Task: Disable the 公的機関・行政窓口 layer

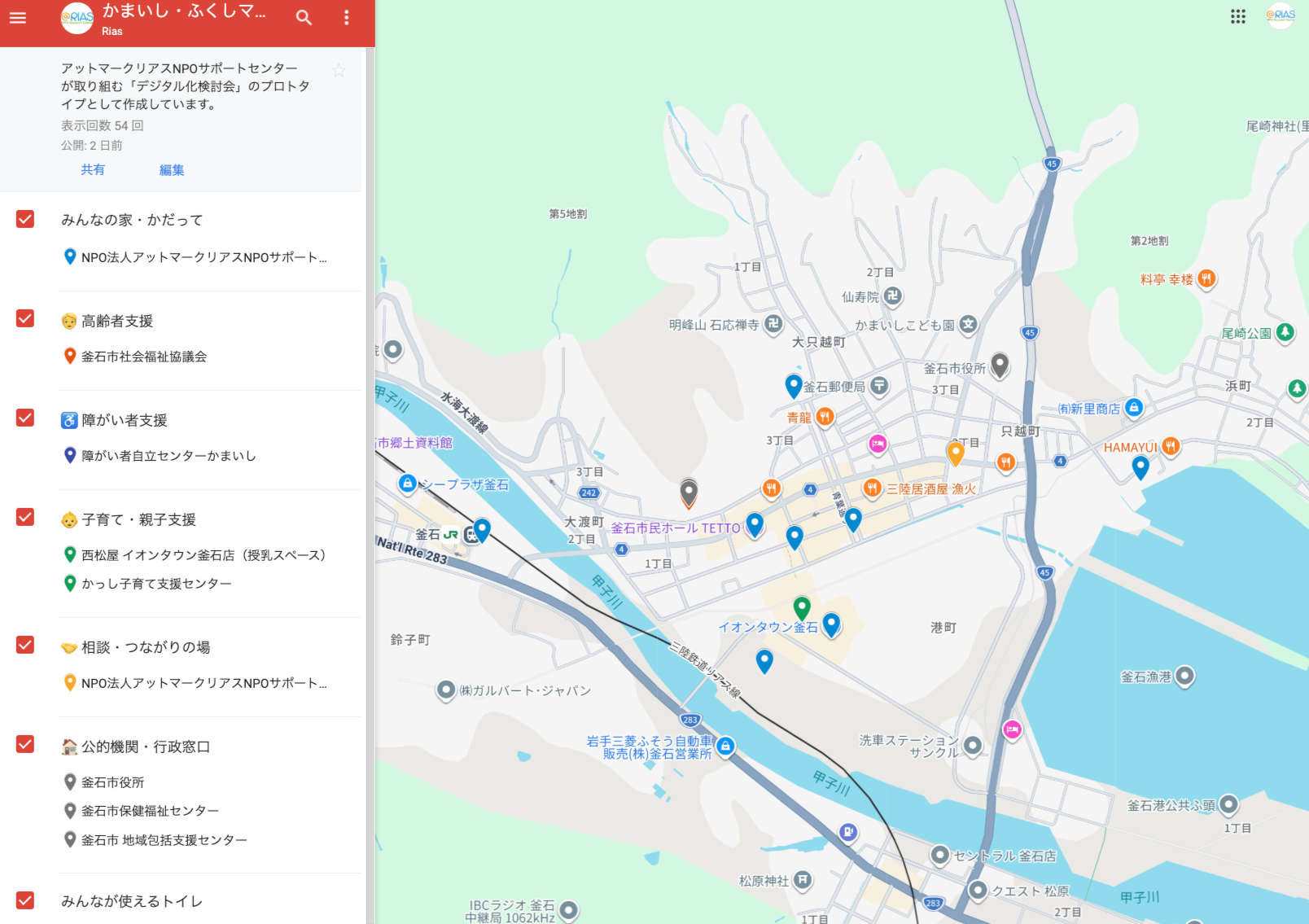Action: (x=25, y=744)
